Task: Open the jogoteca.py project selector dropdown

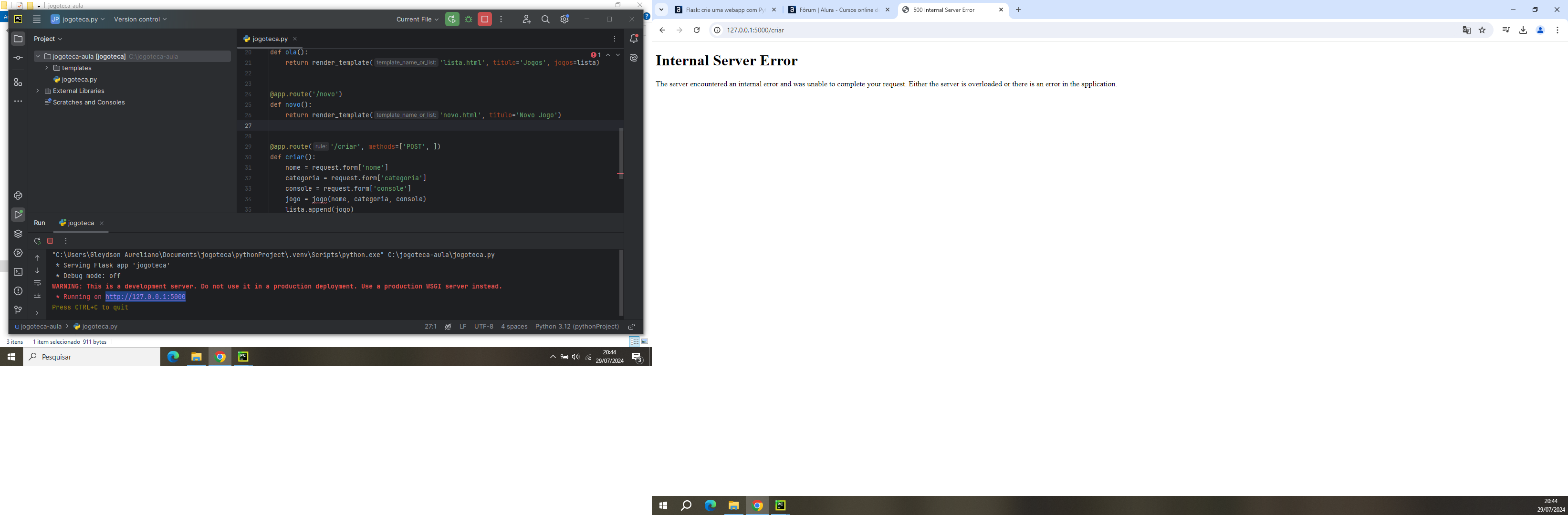Action: click(77, 20)
